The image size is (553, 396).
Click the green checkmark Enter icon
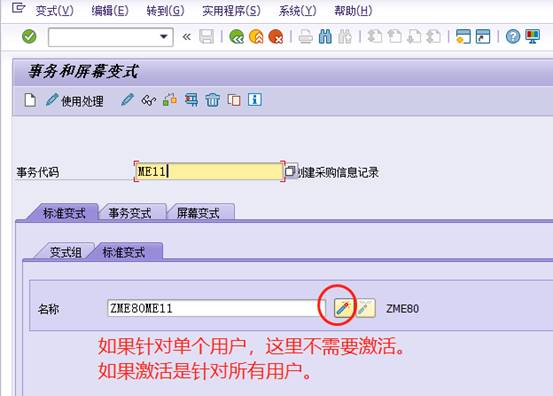click(29, 36)
